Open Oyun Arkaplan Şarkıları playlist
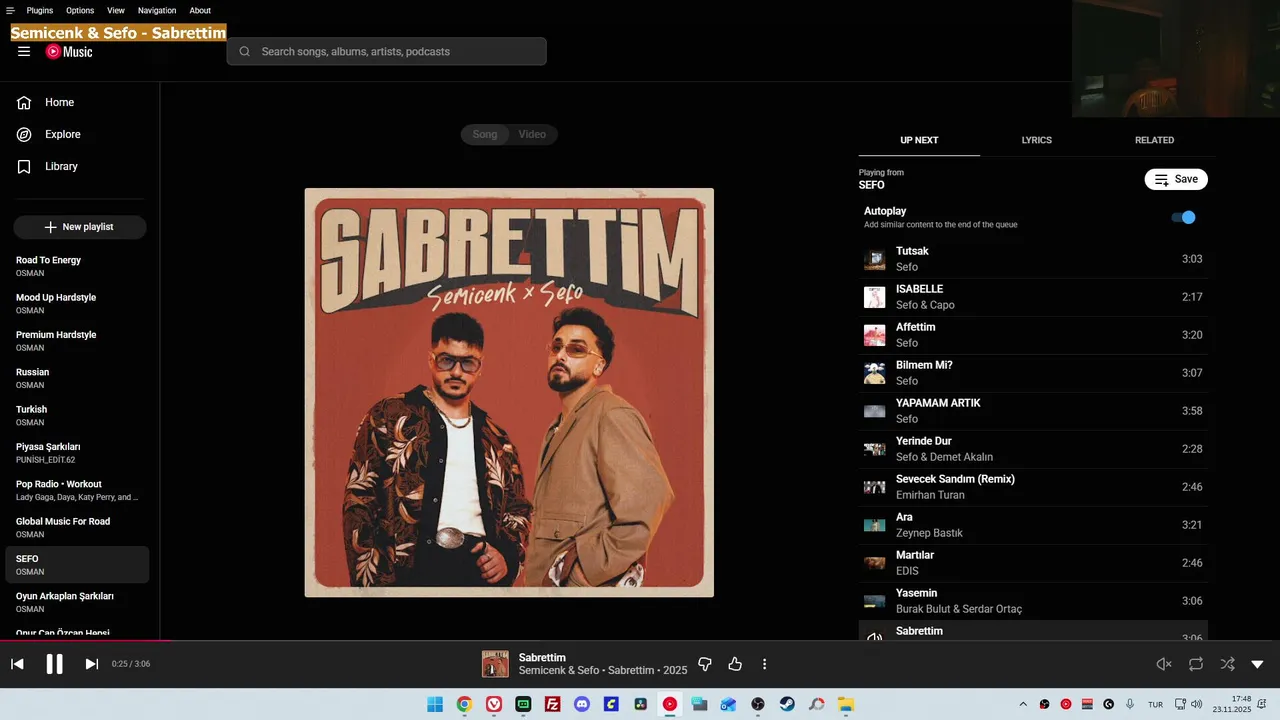 click(x=77, y=602)
